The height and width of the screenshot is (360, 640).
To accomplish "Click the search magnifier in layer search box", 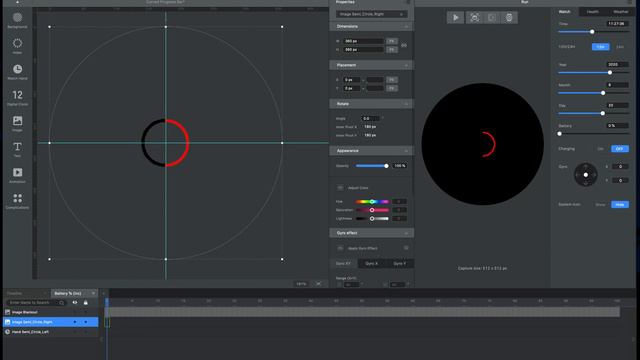I will [62, 303].
